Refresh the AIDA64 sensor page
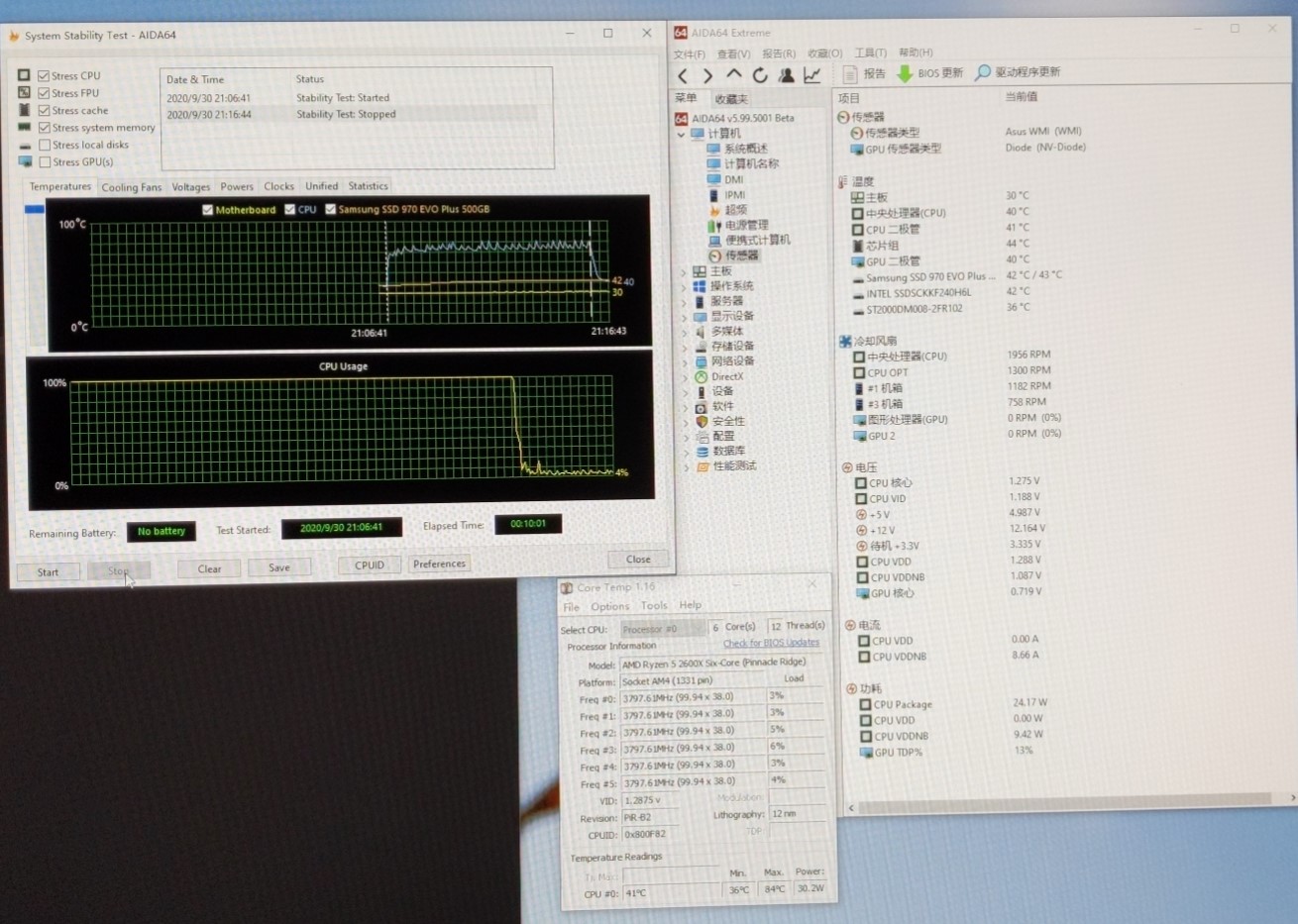1298x924 pixels. coord(760,75)
